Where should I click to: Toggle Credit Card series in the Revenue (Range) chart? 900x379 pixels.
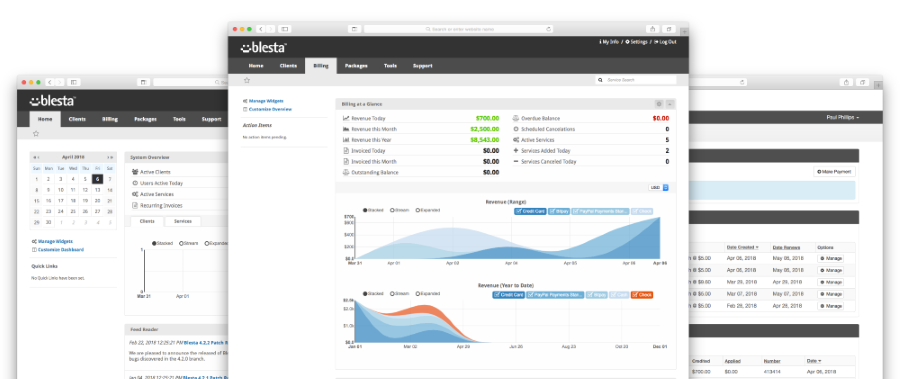(x=530, y=211)
